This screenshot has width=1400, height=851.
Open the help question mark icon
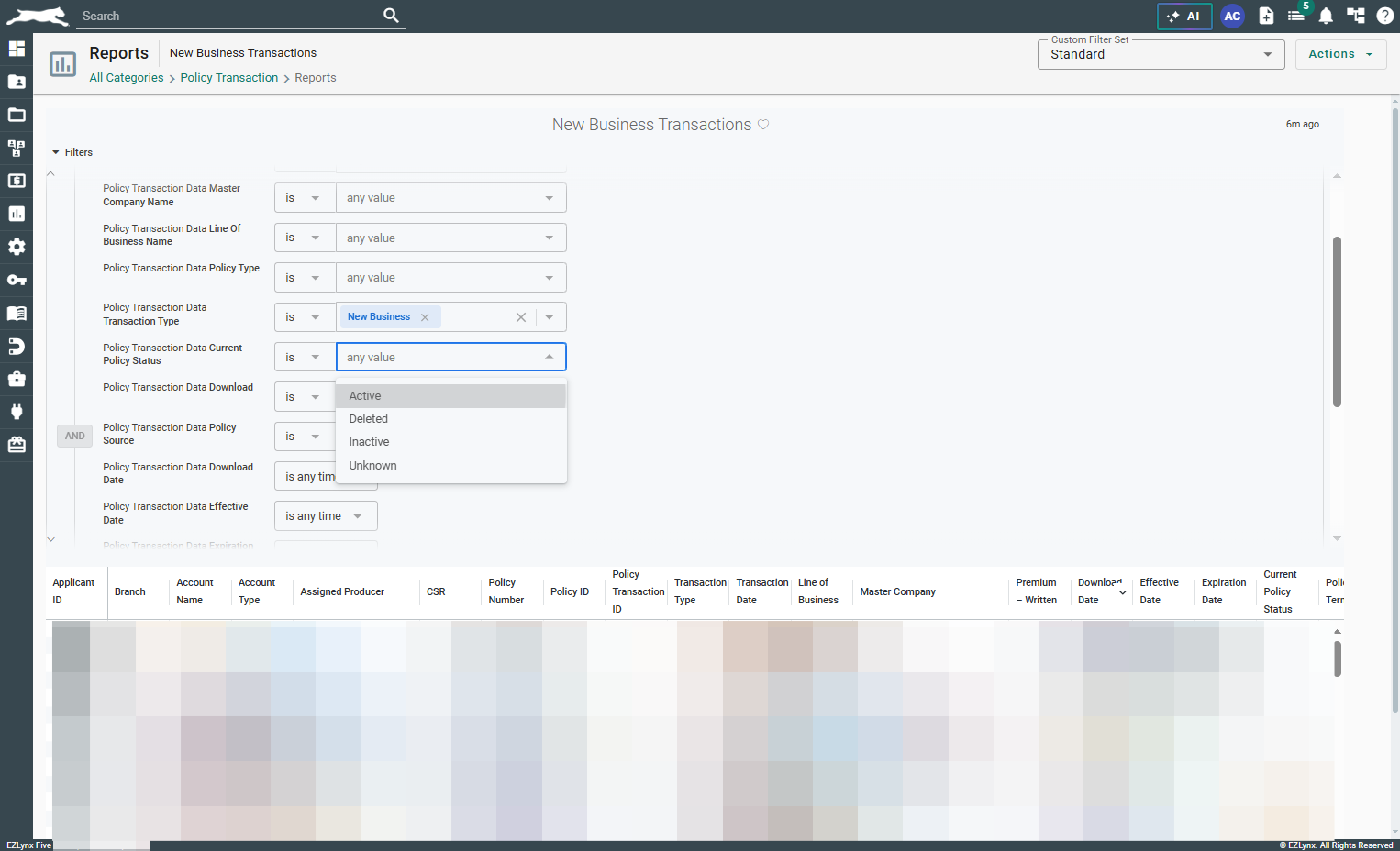click(x=1385, y=16)
